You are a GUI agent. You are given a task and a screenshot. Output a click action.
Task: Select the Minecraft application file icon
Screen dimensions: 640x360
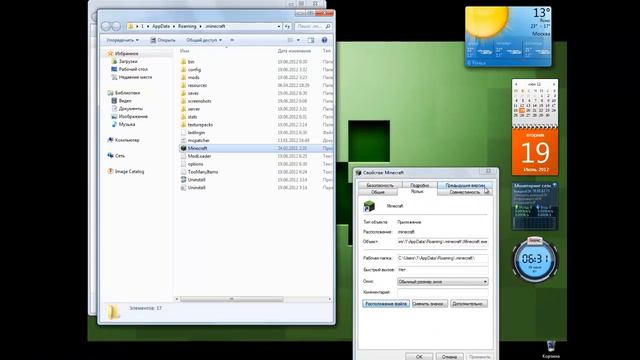pos(183,148)
